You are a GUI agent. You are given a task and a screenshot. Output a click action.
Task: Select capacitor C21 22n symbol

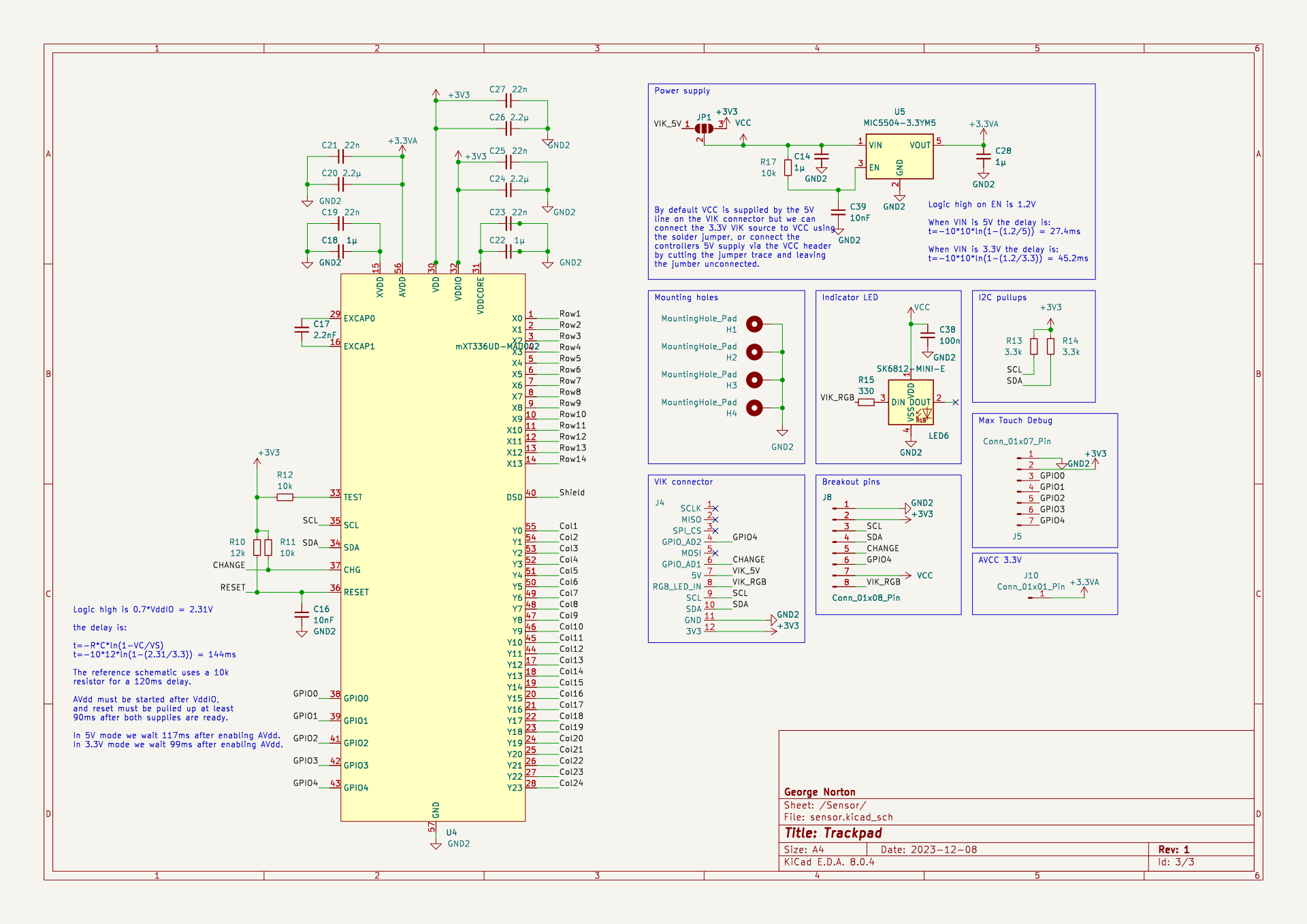(340, 156)
